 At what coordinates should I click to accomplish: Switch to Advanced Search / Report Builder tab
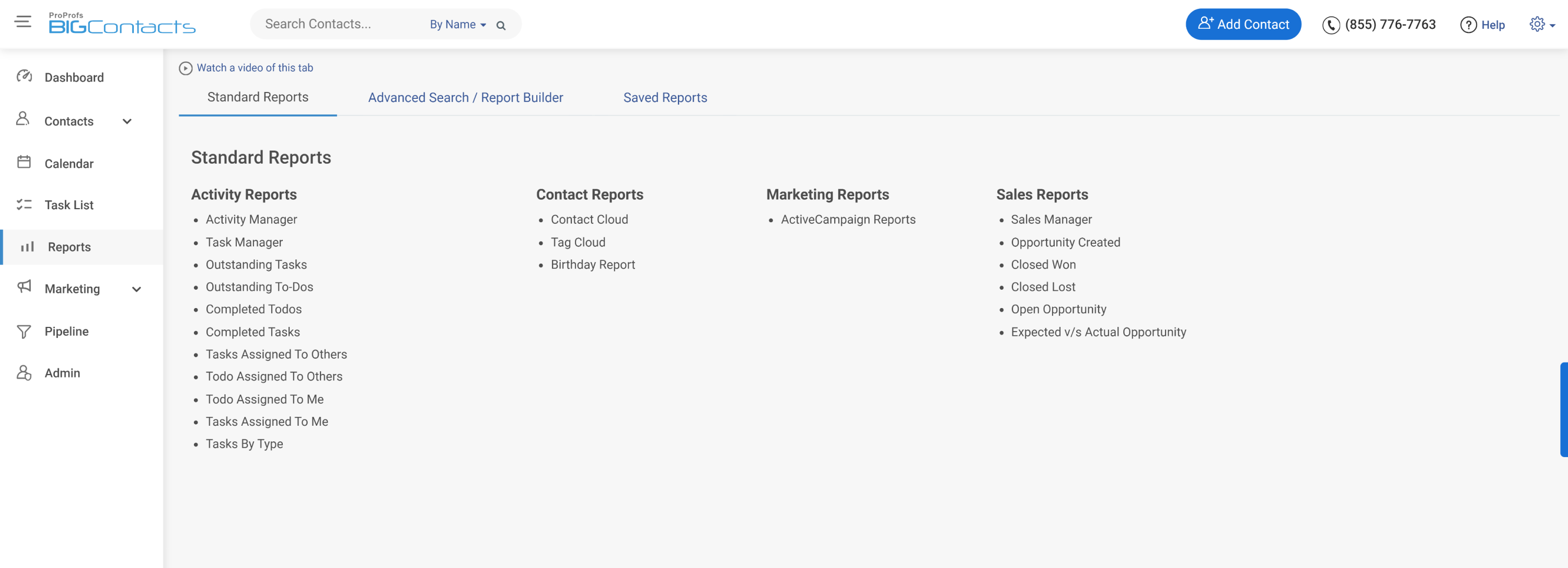[x=466, y=97]
